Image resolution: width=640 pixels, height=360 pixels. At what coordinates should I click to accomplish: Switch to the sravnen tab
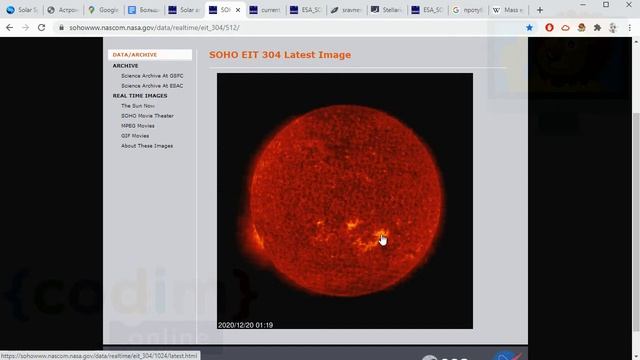coord(347,10)
